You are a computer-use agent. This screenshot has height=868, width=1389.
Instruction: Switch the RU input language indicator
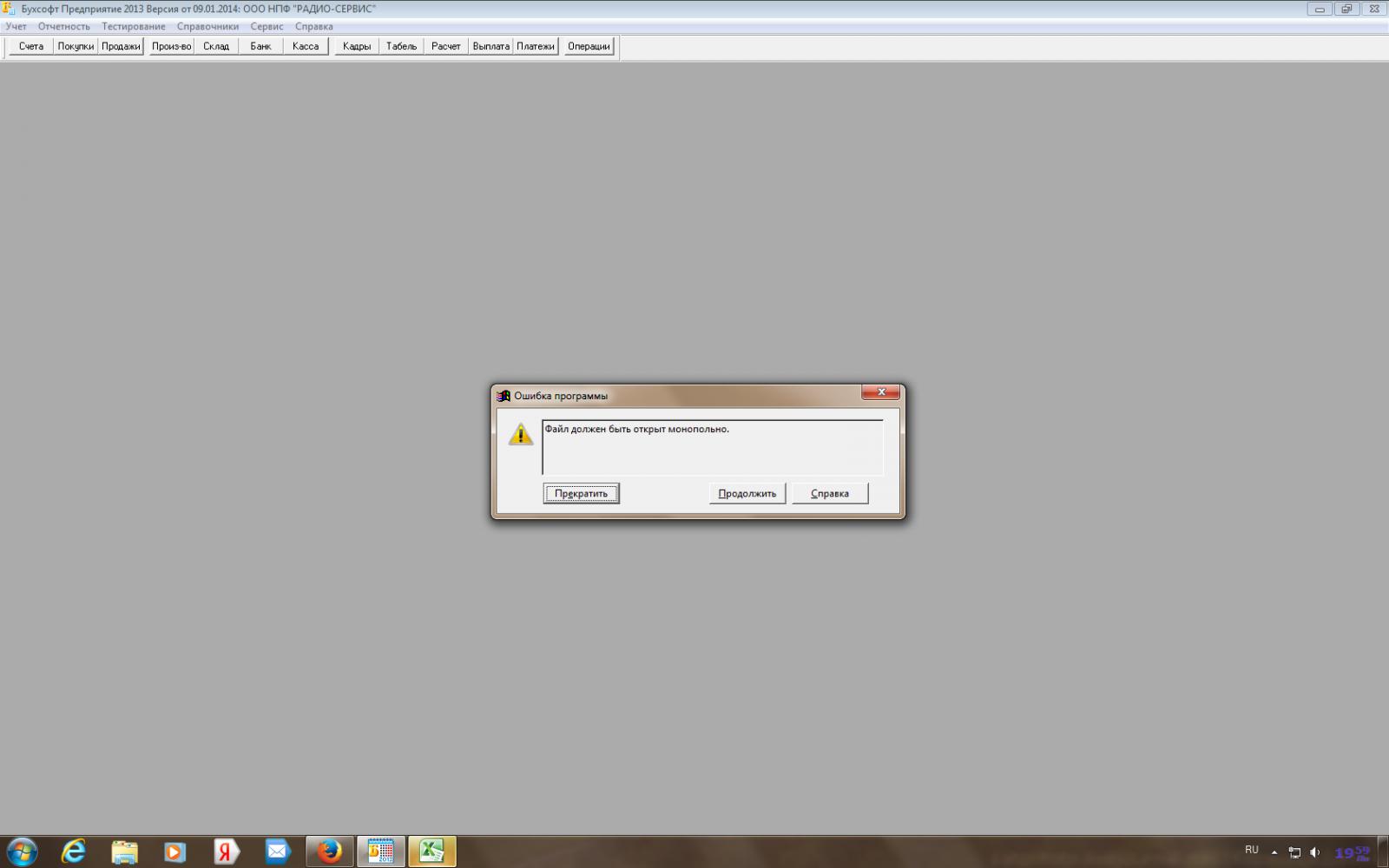[x=1251, y=850]
